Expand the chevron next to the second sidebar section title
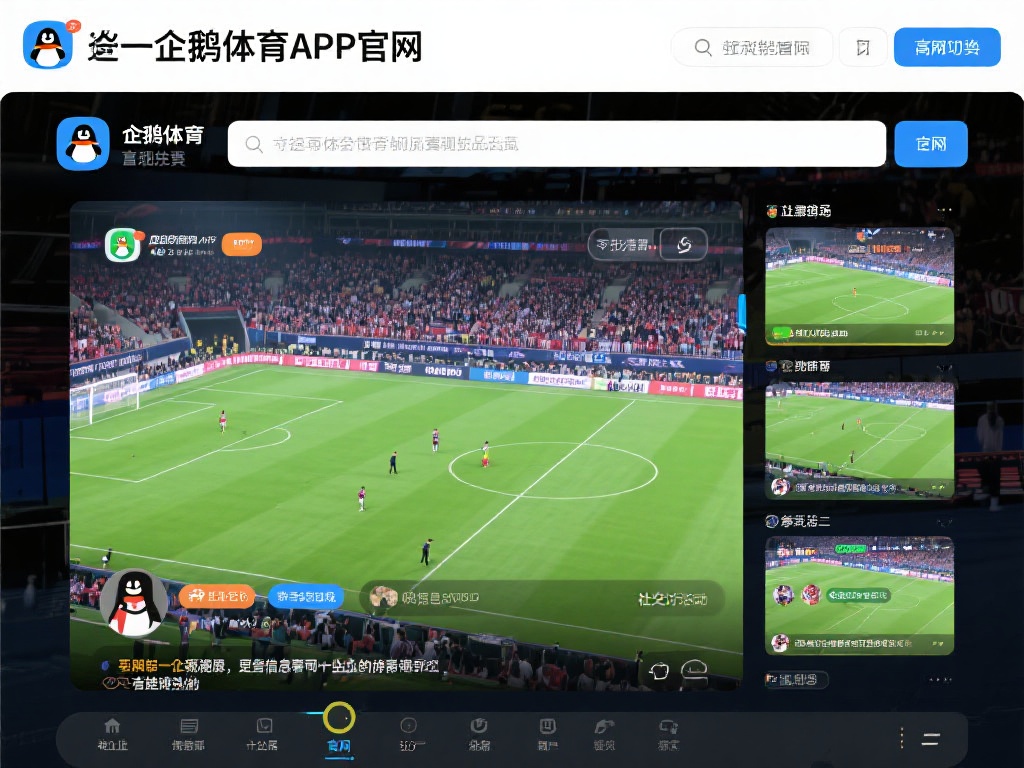The height and width of the screenshot is (768, 1024). 942,364
